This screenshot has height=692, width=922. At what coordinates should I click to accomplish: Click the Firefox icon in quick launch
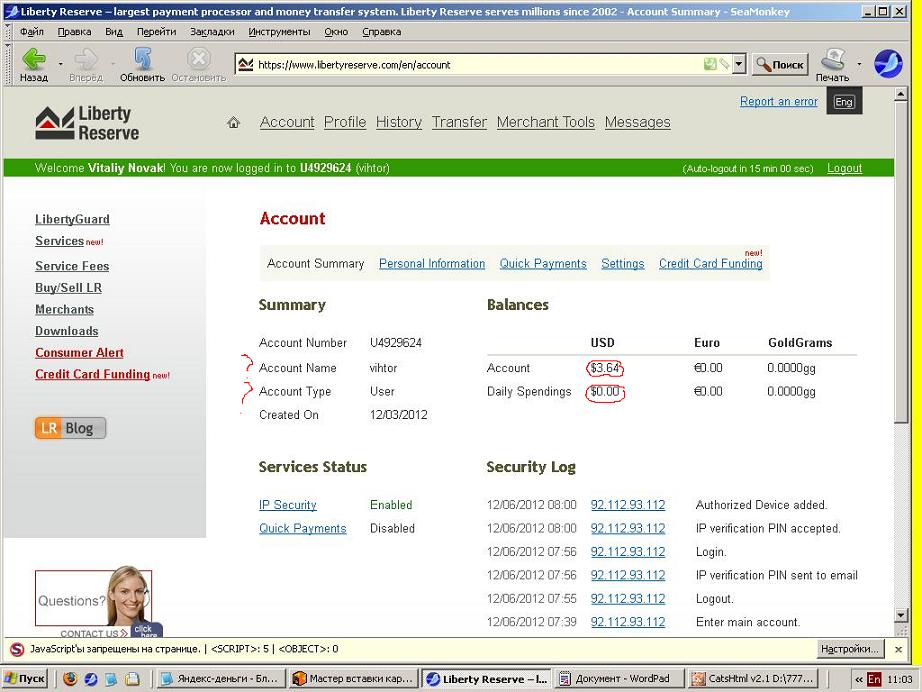pyautogui.click(x=70, y=679)
